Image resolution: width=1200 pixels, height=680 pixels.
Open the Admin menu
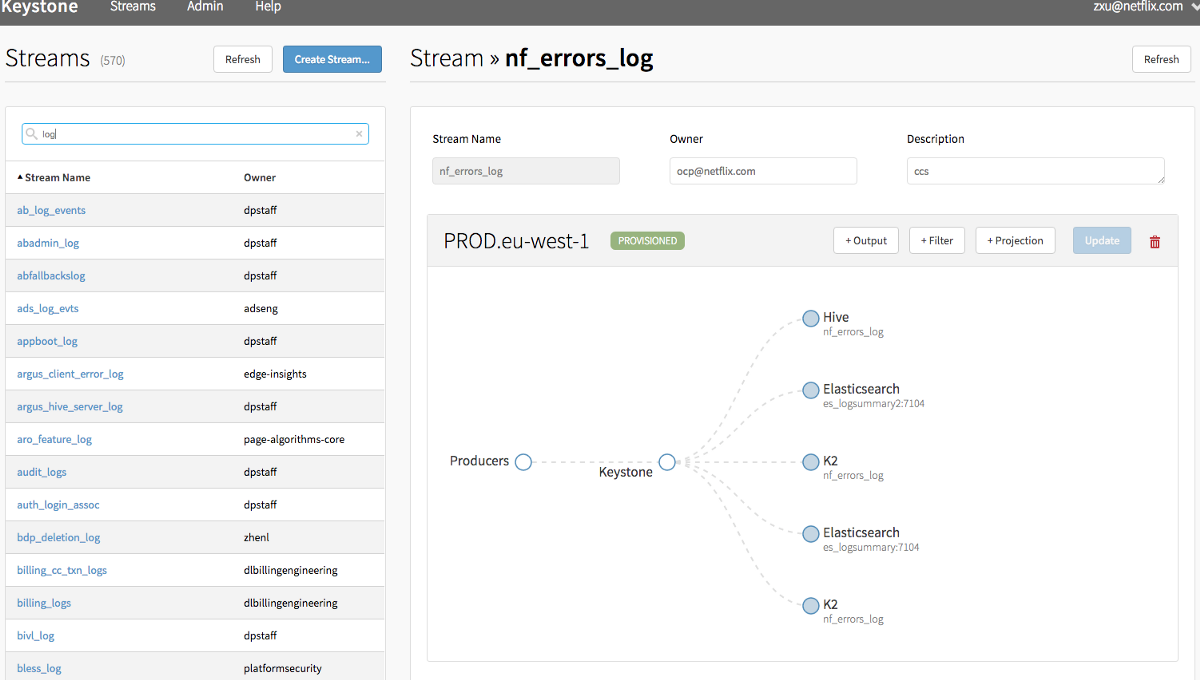click(x=205, y=7)
